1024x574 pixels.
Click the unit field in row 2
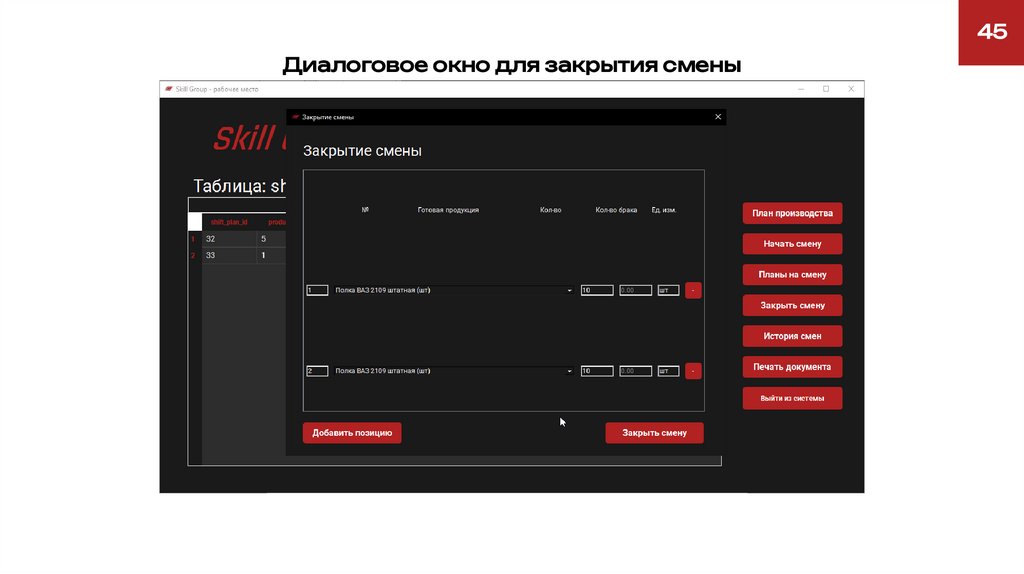668,371
